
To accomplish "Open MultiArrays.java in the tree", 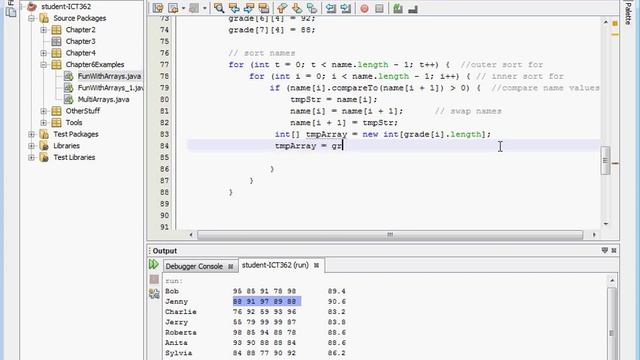I will [104, 99].
